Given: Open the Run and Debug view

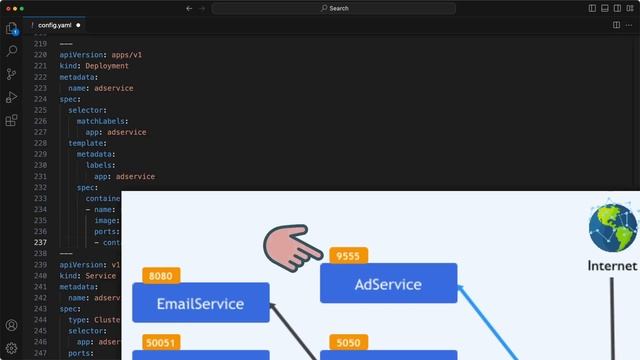Looking at the screenshot, I should [x=11, y=97].
